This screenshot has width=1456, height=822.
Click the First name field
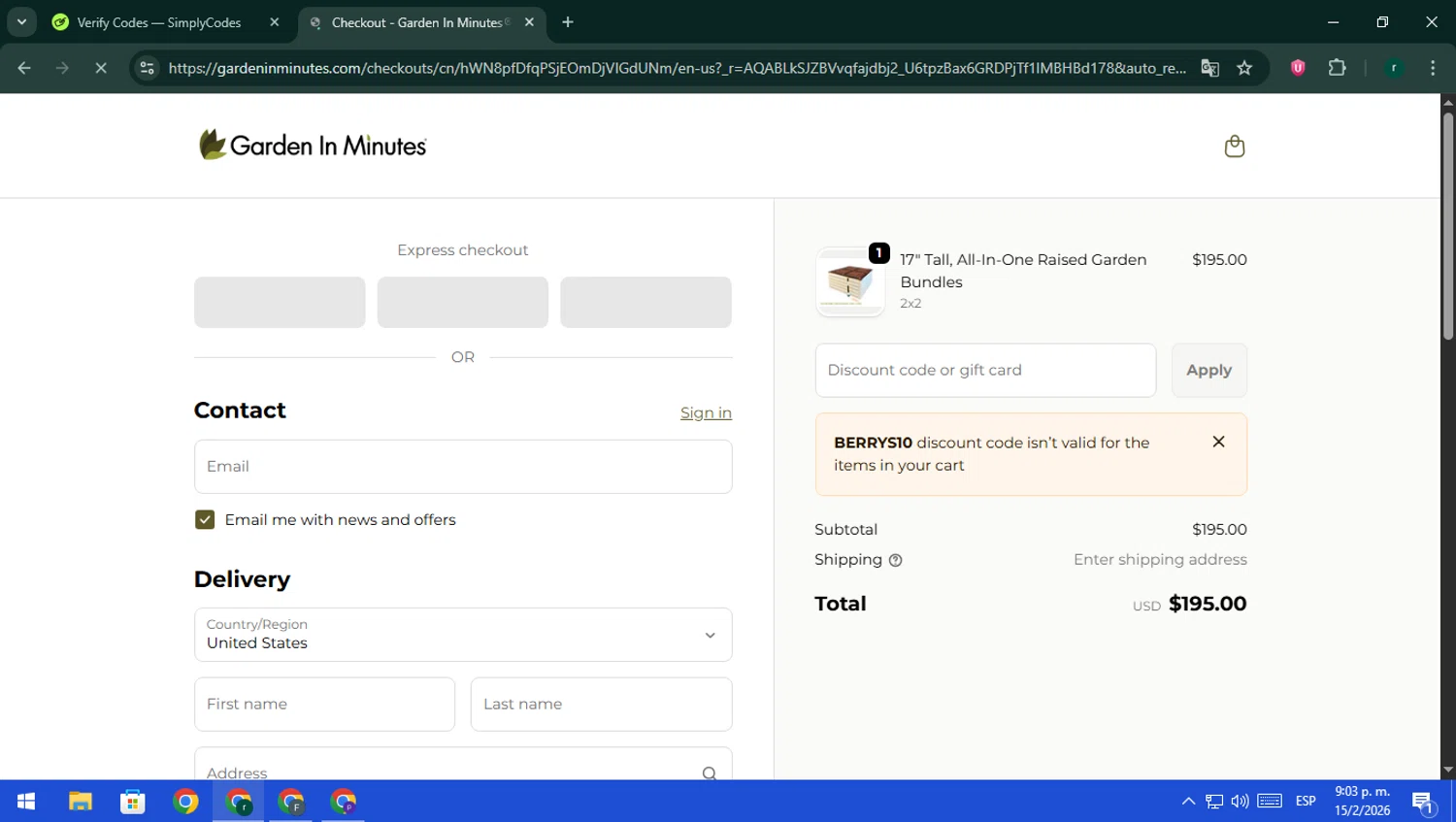tap(324, 705)
